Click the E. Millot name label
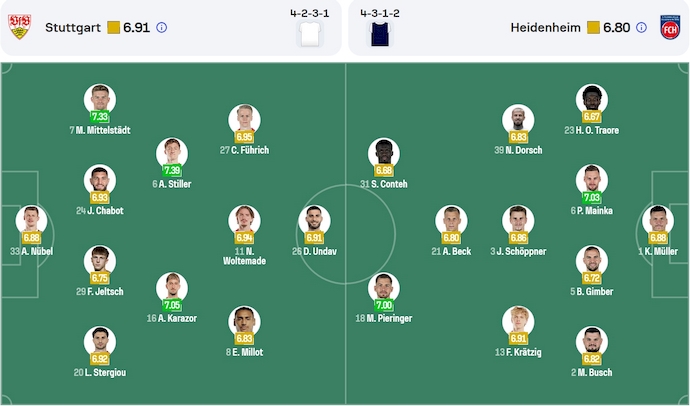This screenshot has width=690, height=406. coord(243,352)
